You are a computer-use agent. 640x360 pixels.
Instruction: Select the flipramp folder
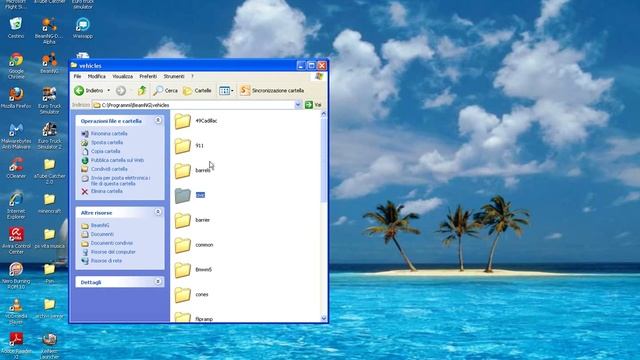tap(194, 318)
